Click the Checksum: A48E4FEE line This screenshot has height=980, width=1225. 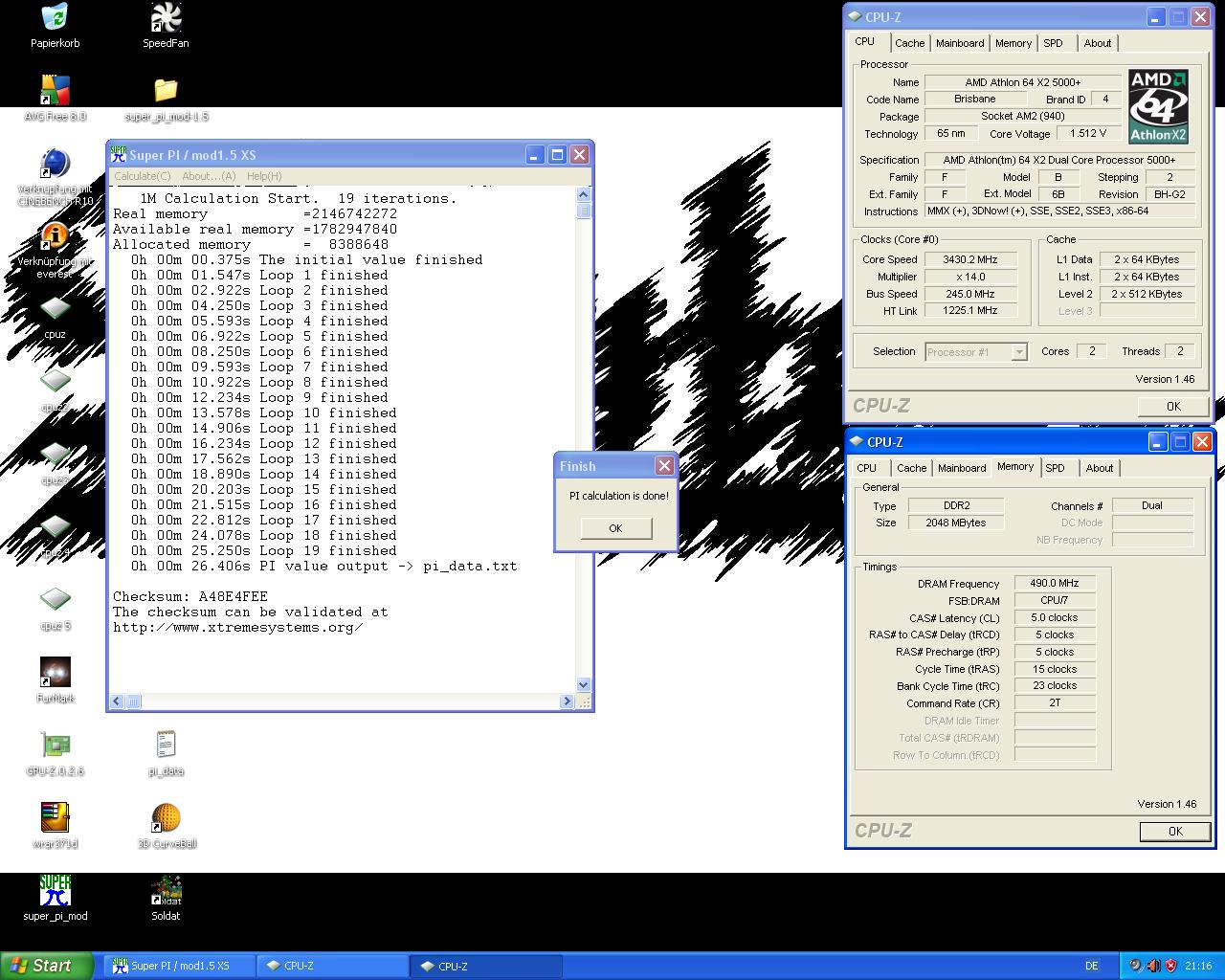click(190, 596)
